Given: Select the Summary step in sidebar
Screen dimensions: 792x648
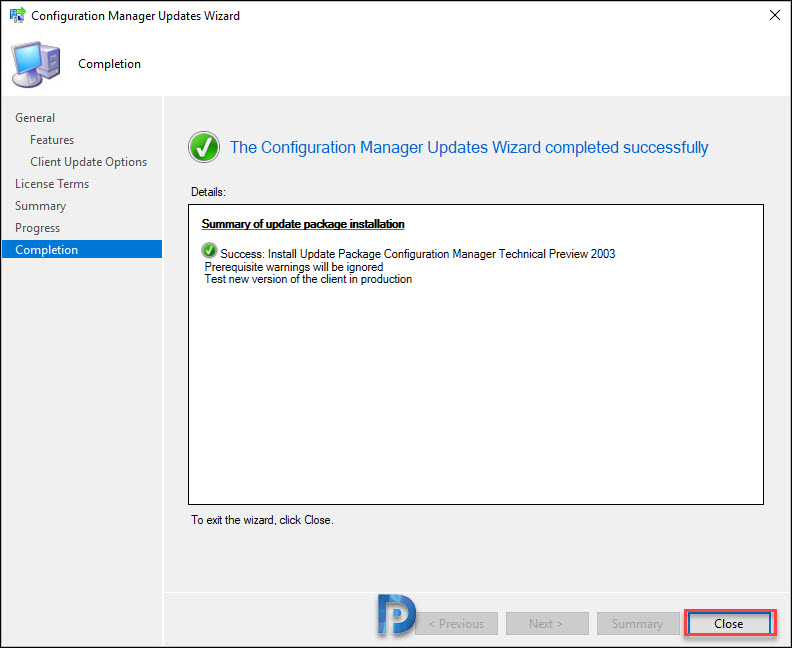Looking at the screenshot, I should click(x=40, y=206).
